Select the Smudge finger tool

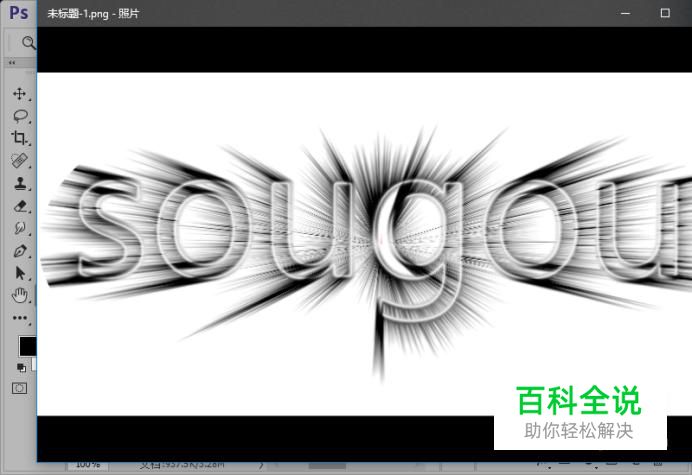(20, 228)
